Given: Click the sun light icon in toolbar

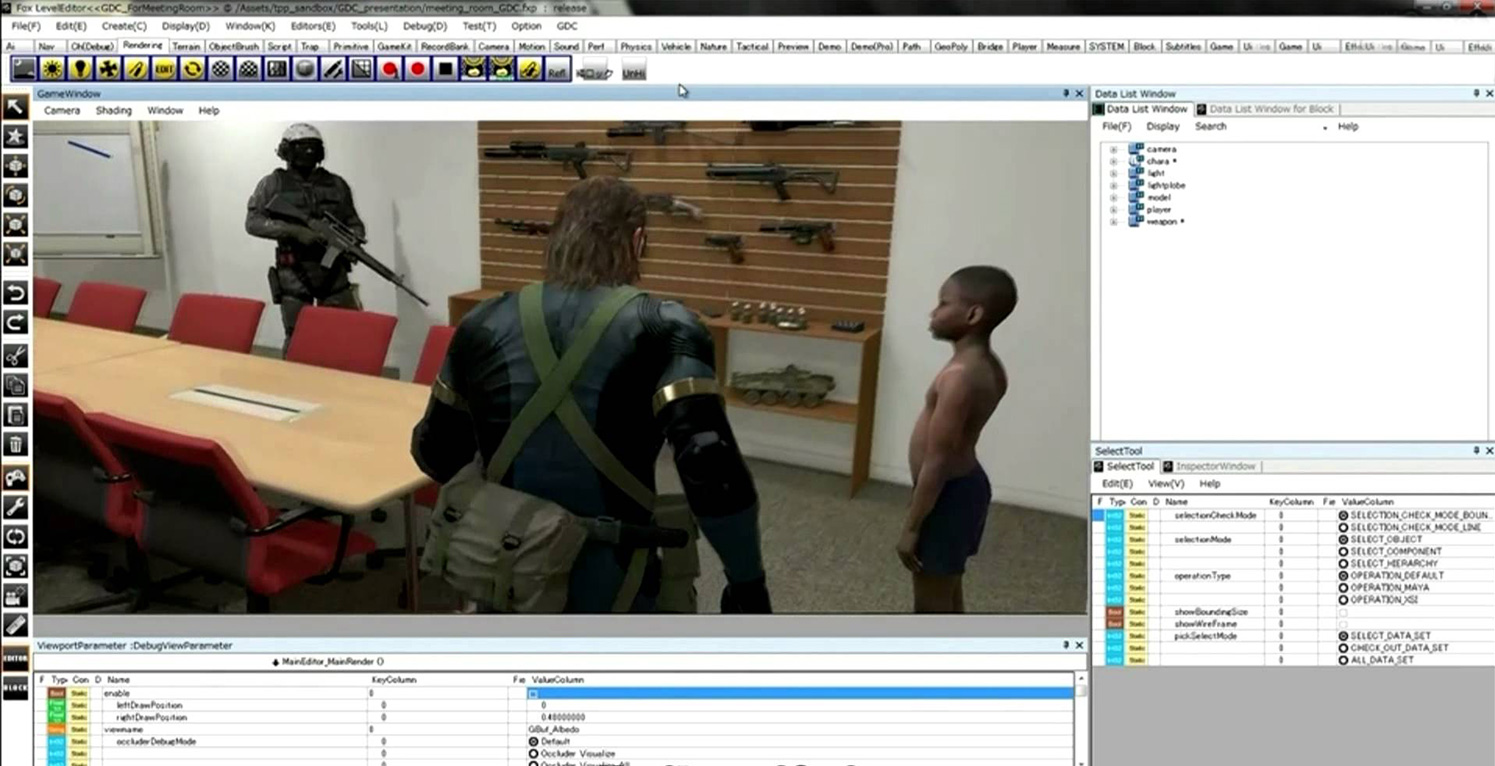Looking at the screenshot, I should [x=52, y=69].
